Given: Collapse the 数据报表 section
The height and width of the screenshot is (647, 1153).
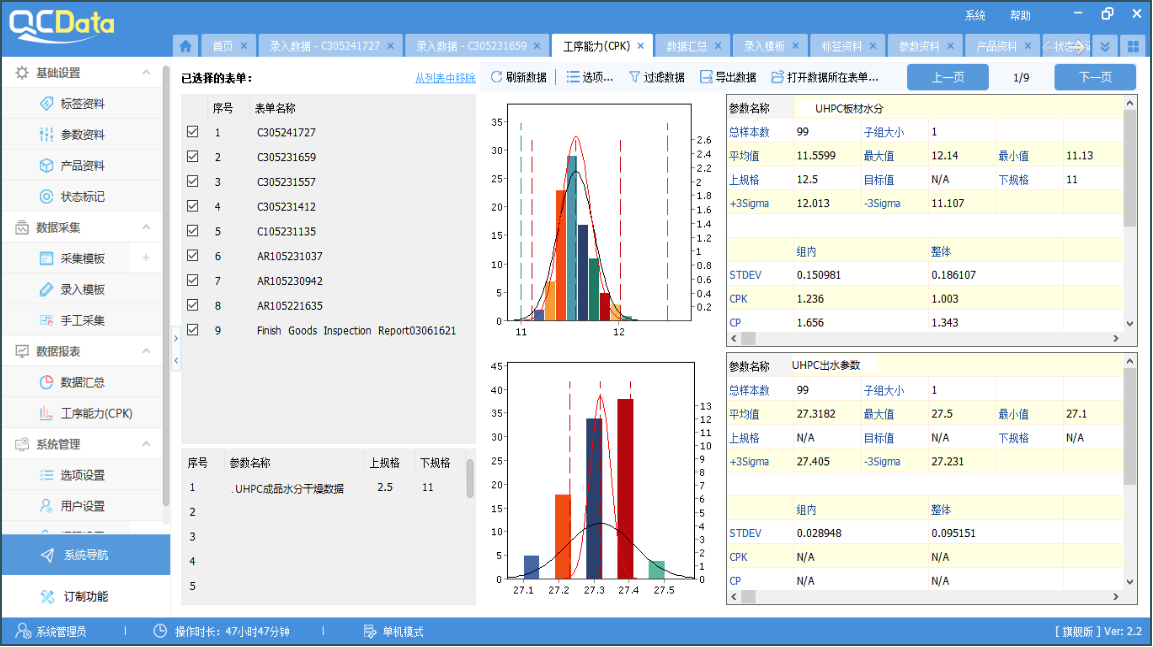Looking at the screenshot, I should coord(146,351).
